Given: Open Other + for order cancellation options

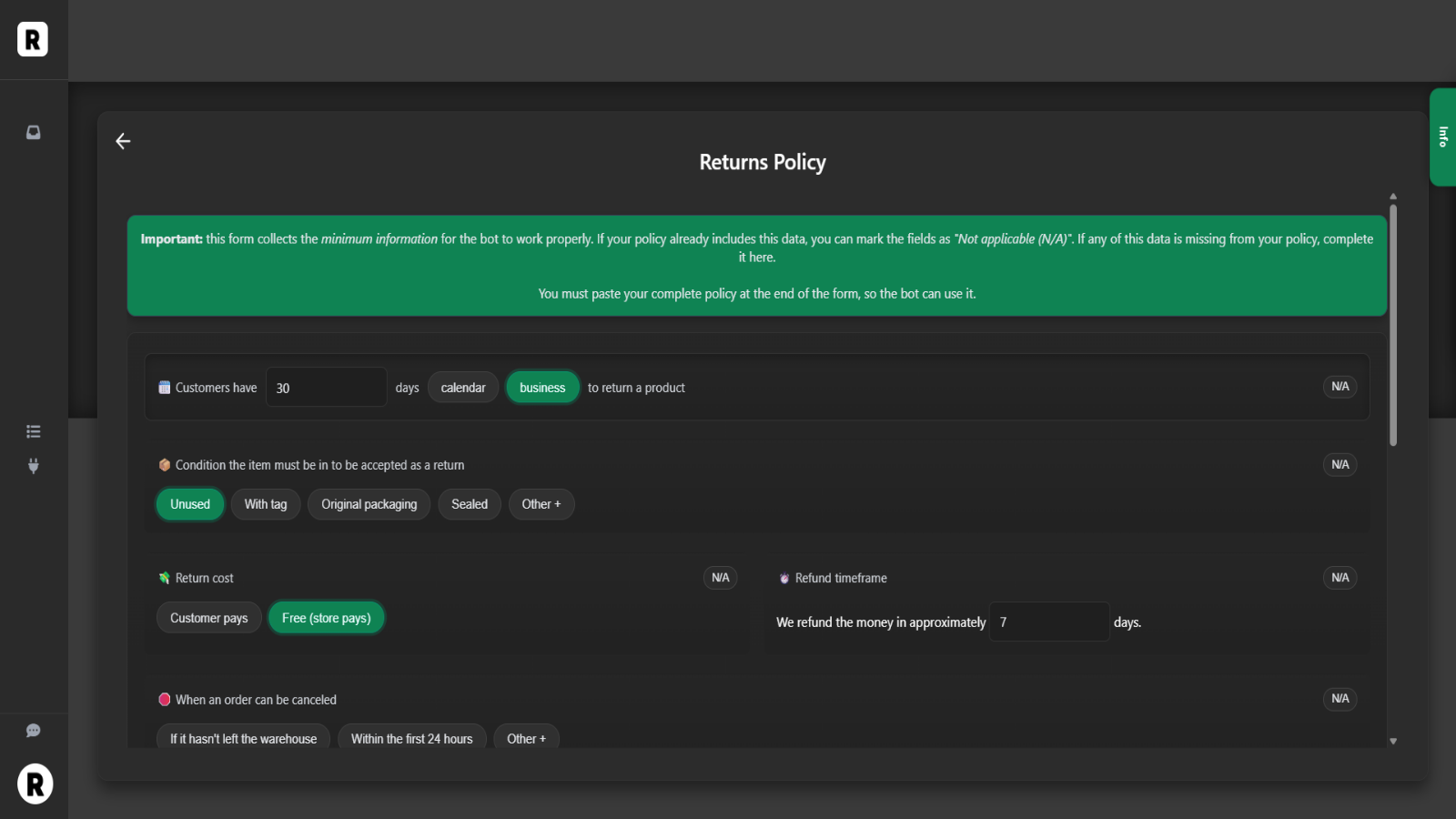Looking at the screenshot, I should coord(526,738).
